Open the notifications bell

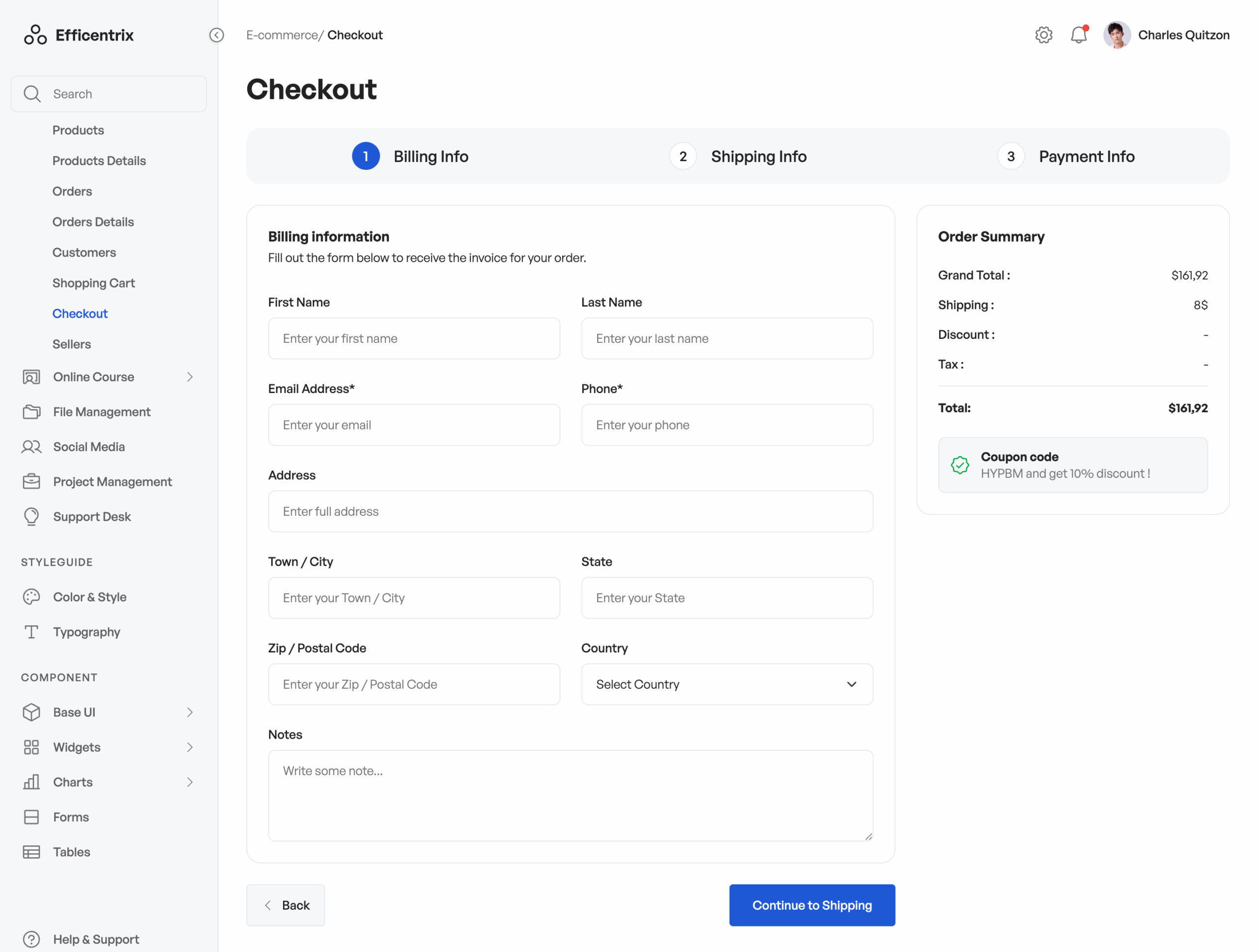coord(1078,35)
